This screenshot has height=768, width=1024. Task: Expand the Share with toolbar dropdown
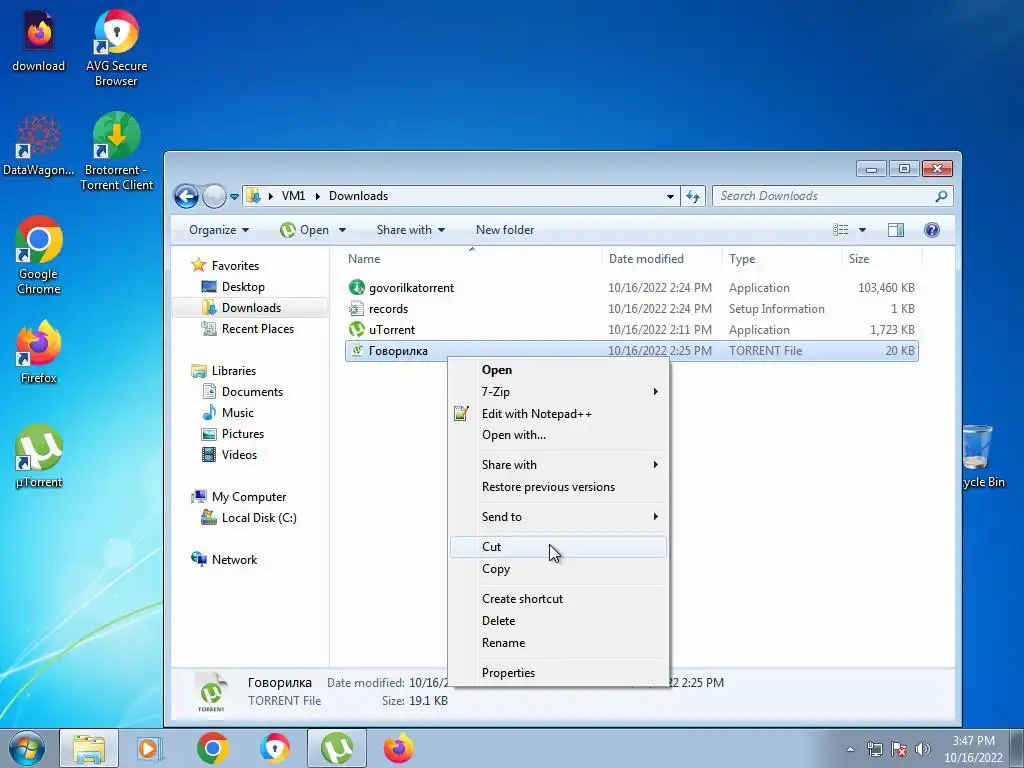click(411, 230)
